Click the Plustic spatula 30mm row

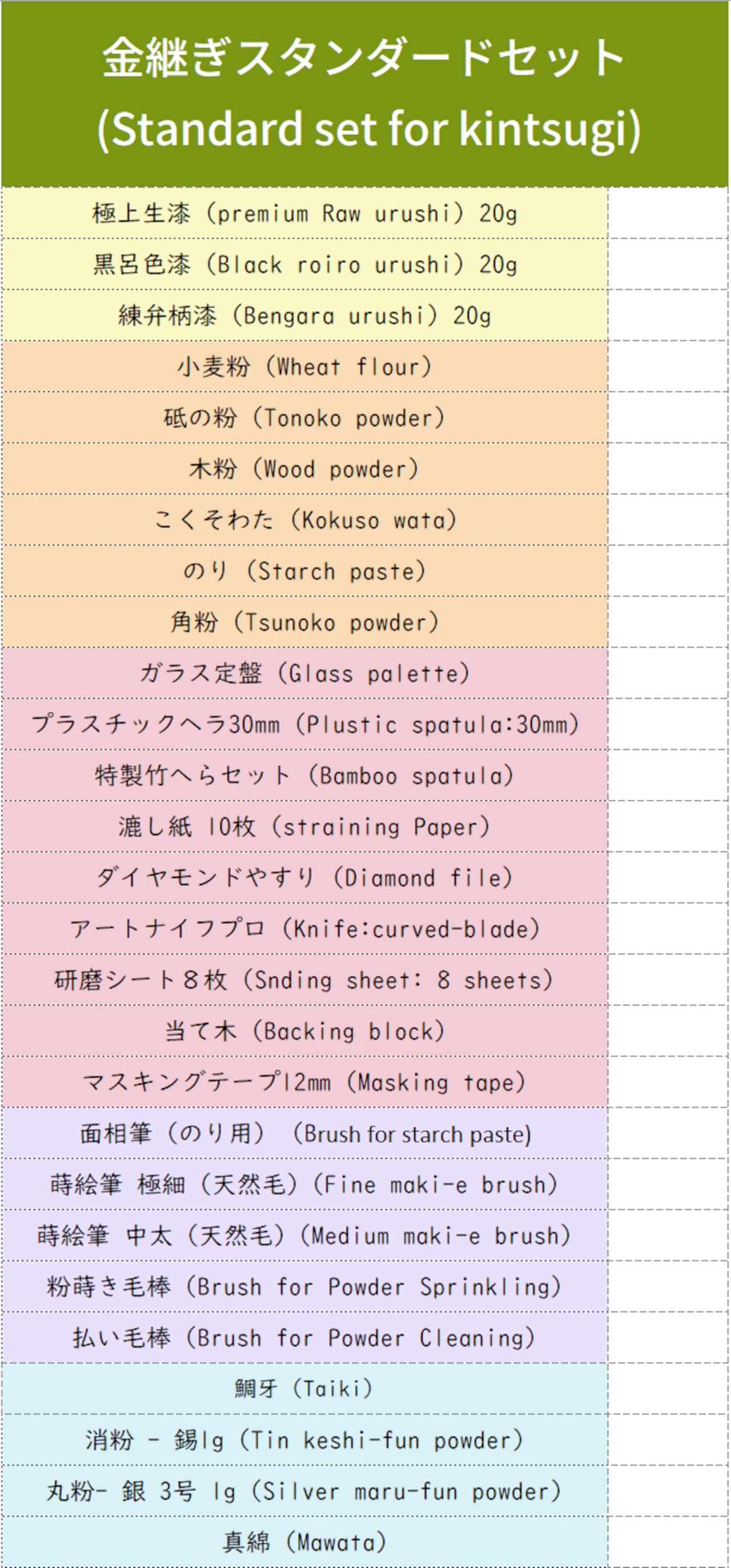(x=304, y=724)
